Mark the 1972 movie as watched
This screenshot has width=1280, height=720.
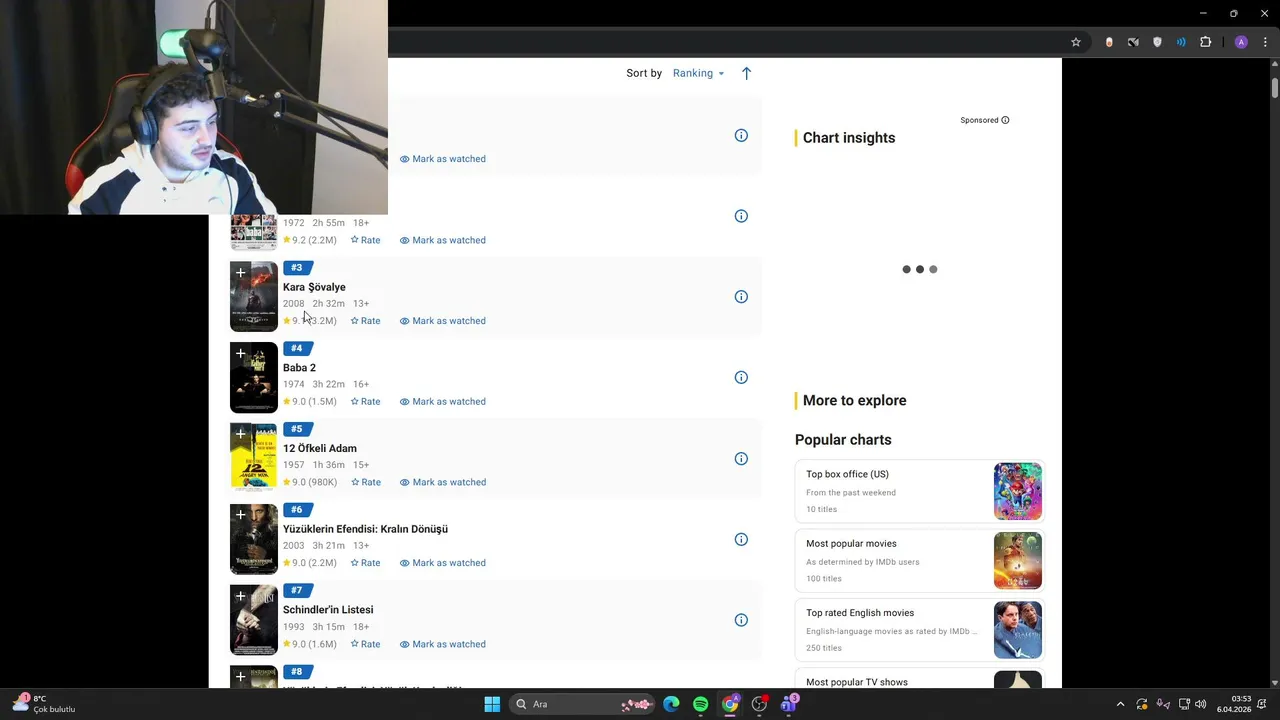pos(443,240)
